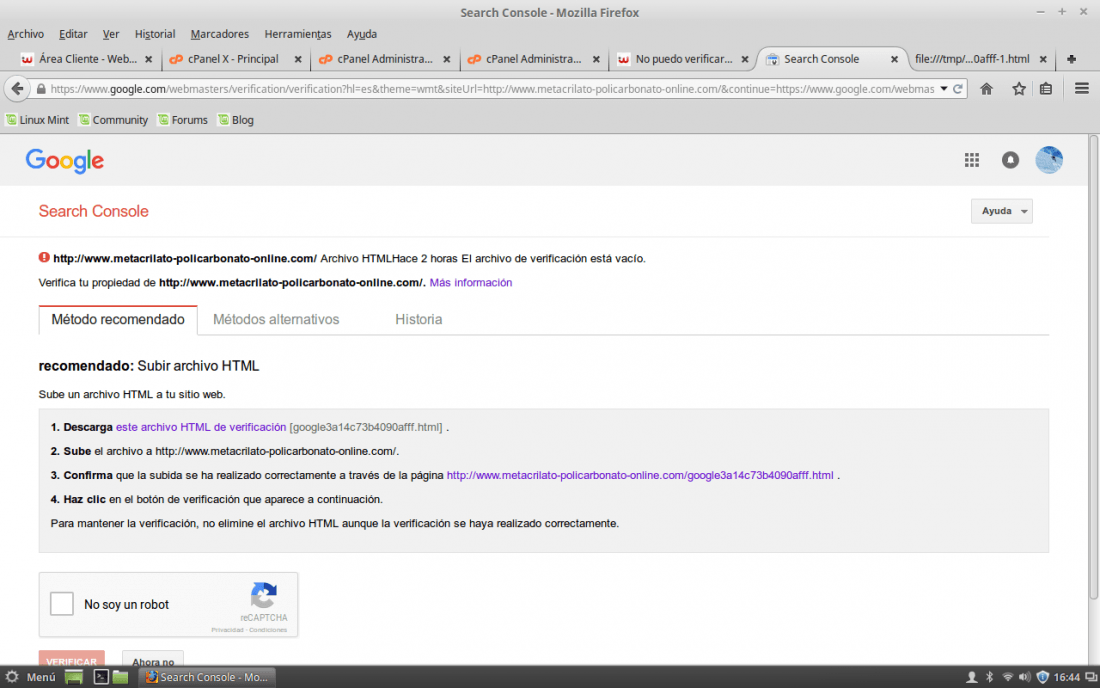The height and width of the screenshot is (688, 1100).
Task: Close the No puedo verificar tab
Action: coord(745,60)
